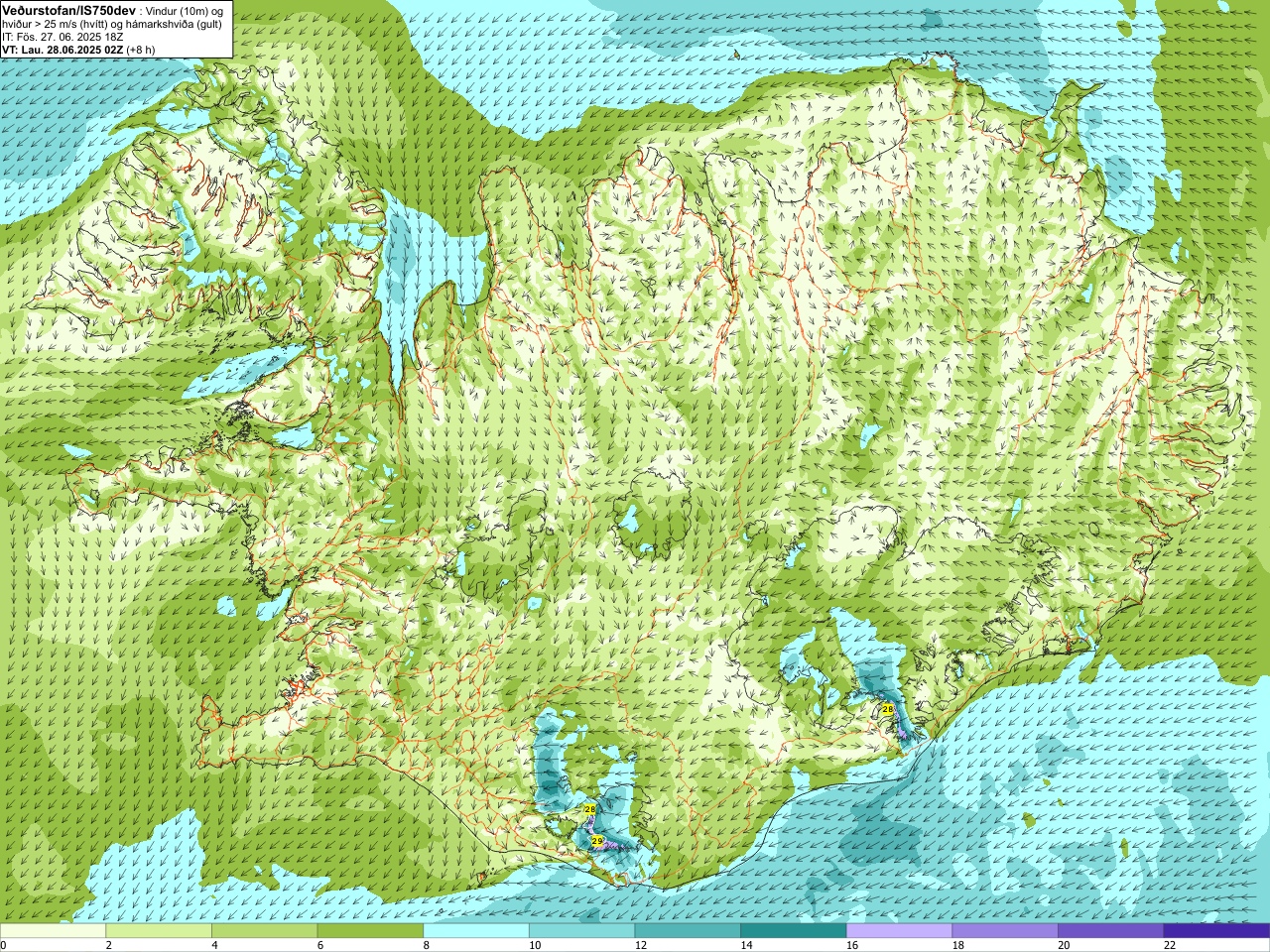The height and width of the screenshot is (952, 1270).
Task: Select the 14–16 m/s dark teal legend swatch
Action: tap(793, 931)
